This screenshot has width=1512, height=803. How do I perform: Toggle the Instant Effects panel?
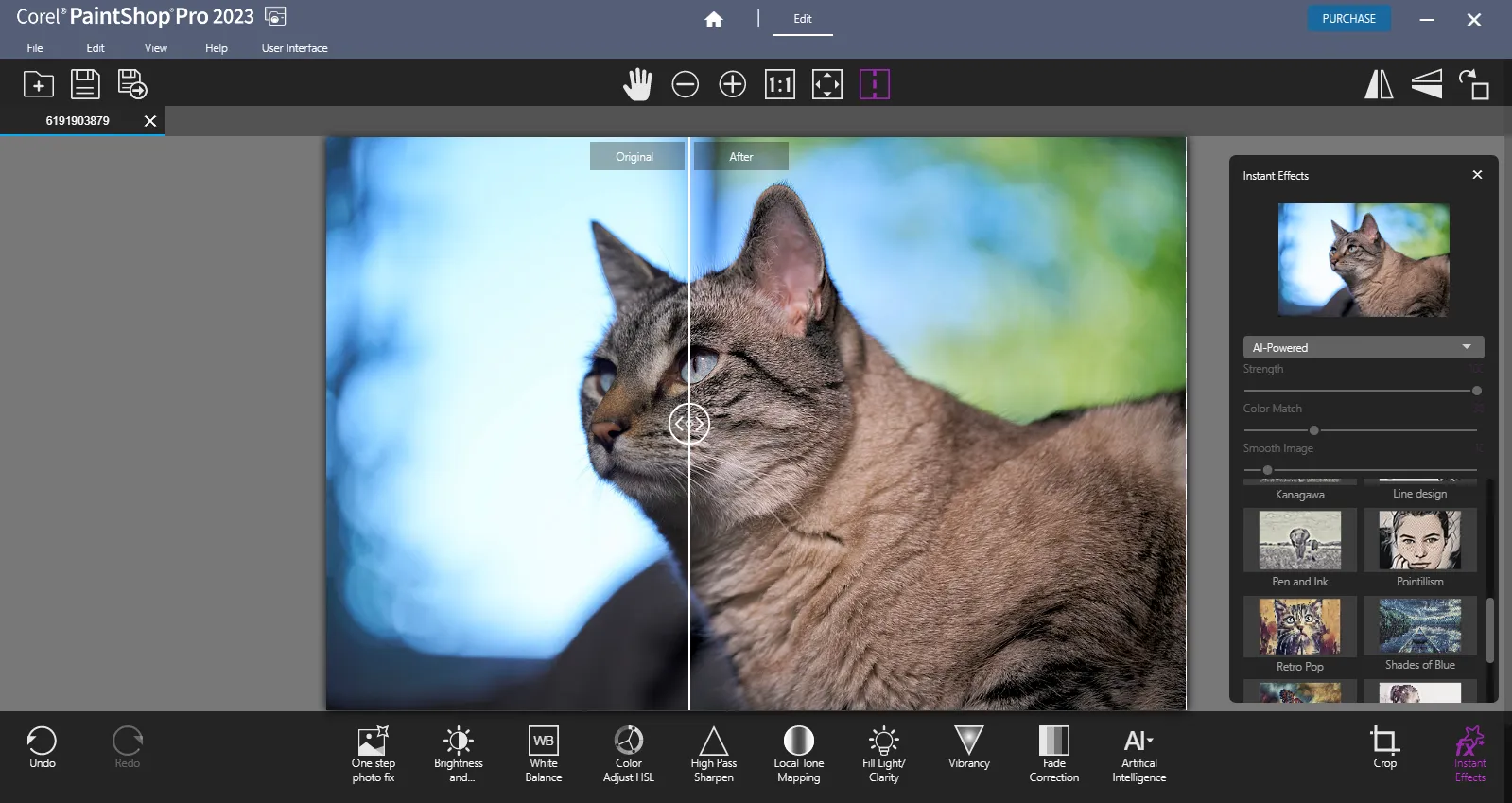tap(1470, 754)
